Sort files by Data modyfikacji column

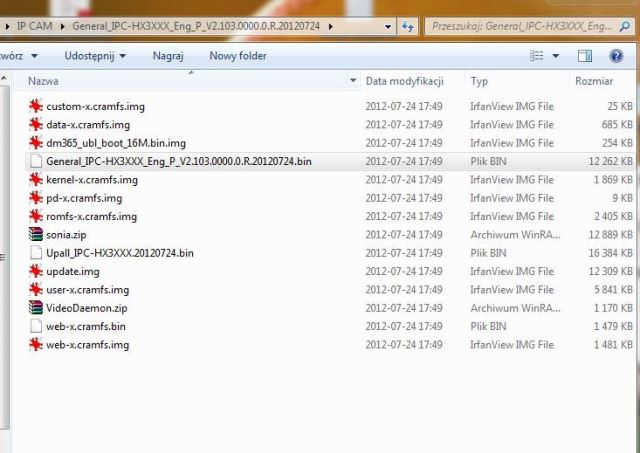[404, 80]
